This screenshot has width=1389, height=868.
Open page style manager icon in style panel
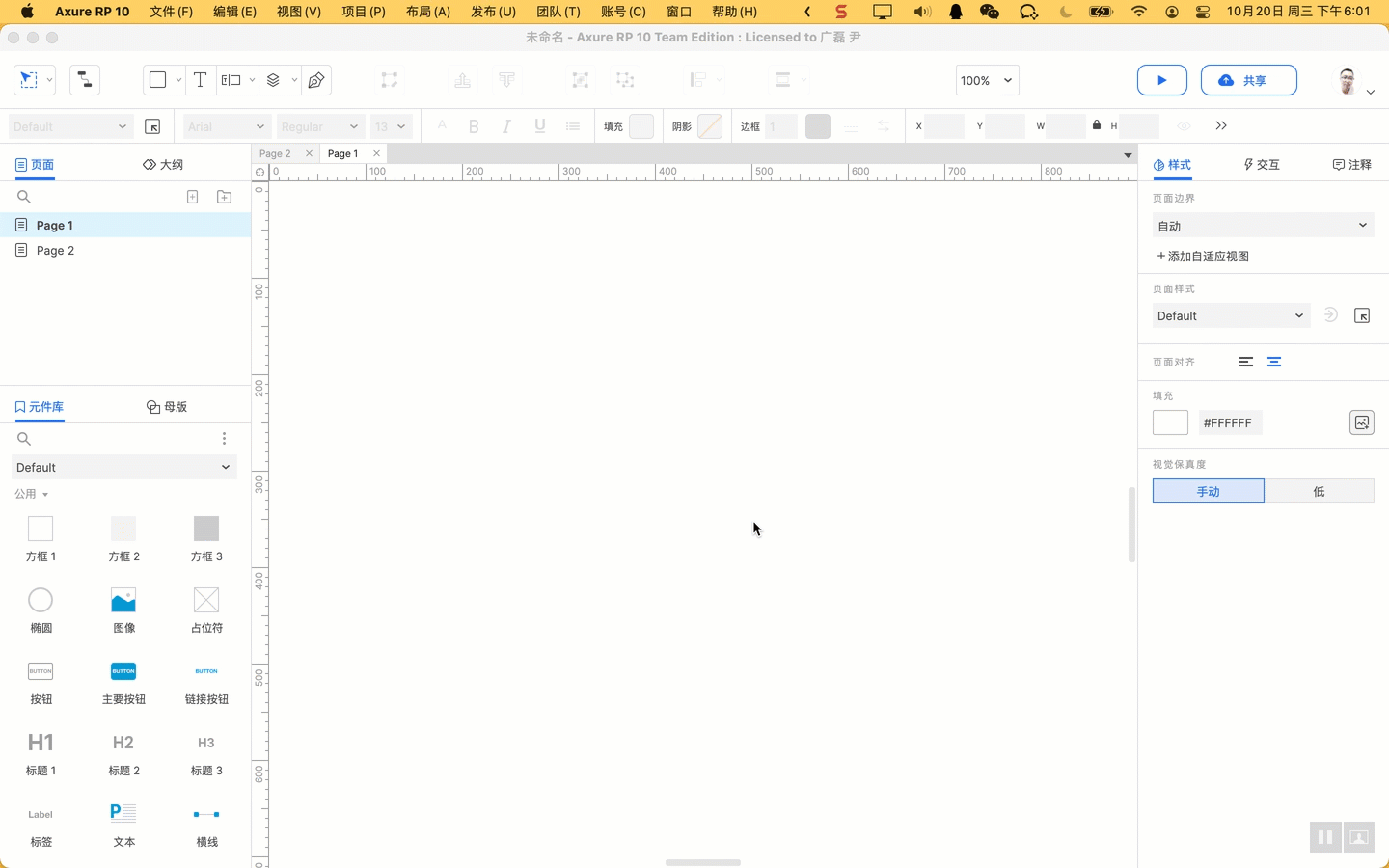click(1362, 315)
